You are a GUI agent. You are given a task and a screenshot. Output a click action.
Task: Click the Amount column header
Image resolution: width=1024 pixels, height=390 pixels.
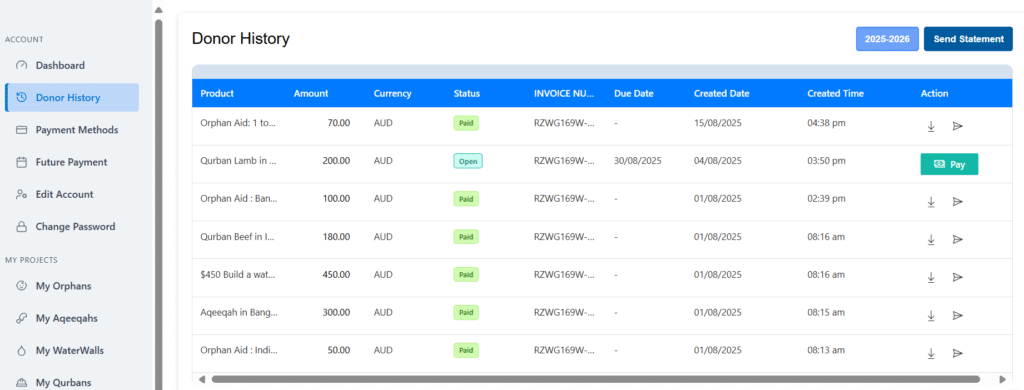pos(311,93)
